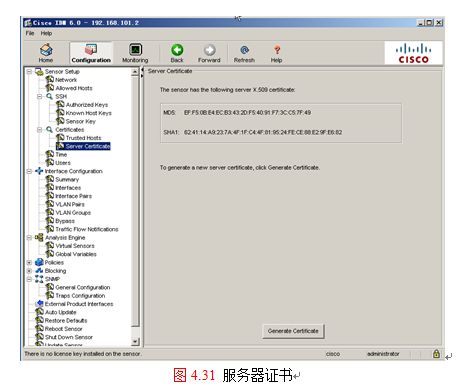The image size is (469, 387).
Task: Click the SNMP icon in tree
Action: point(39,279)
